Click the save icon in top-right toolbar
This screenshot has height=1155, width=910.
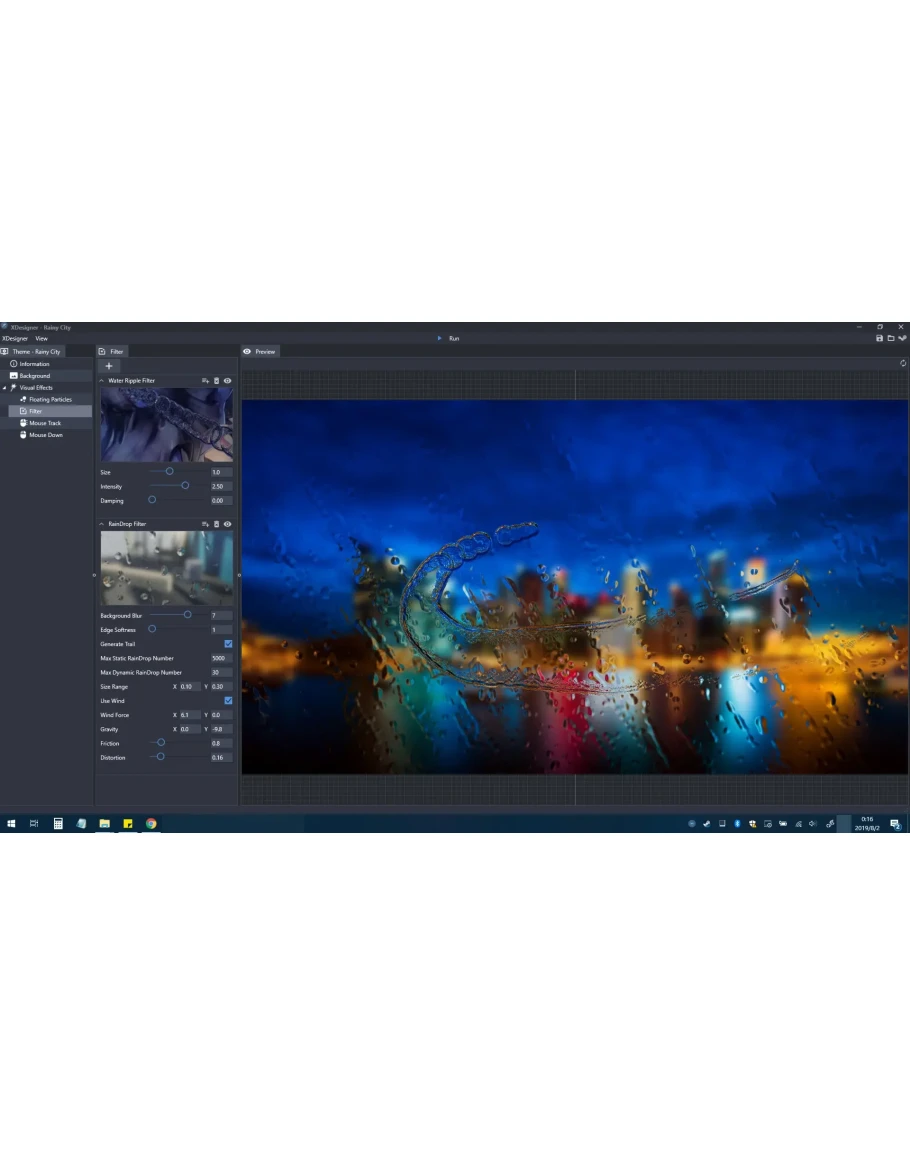pos(879,338)
